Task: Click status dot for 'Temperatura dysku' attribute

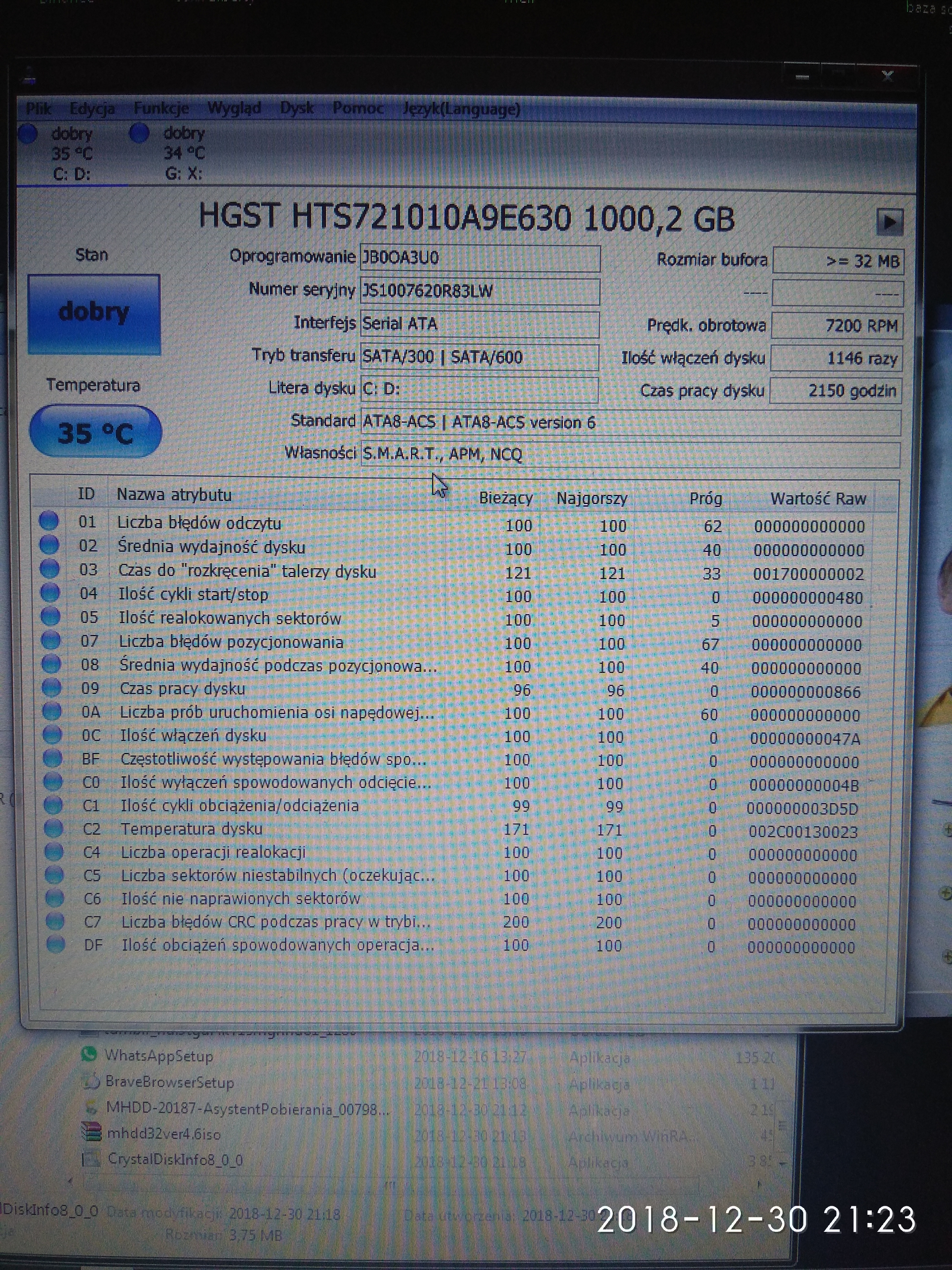Action: [53, 828]
